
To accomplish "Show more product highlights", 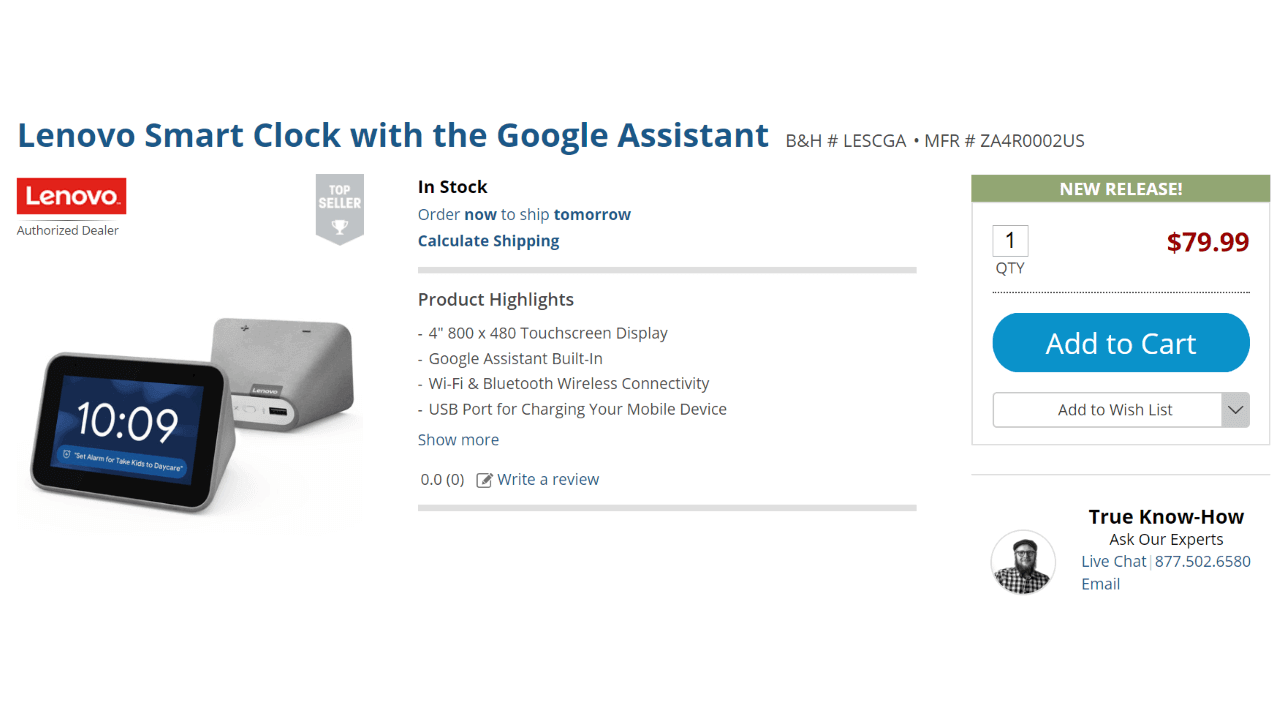I will 458,440.
